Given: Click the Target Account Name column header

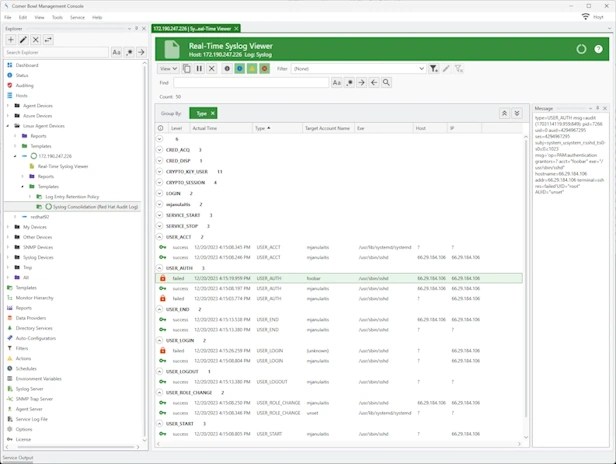Looking at the screenshot, I should coord(328,128).
